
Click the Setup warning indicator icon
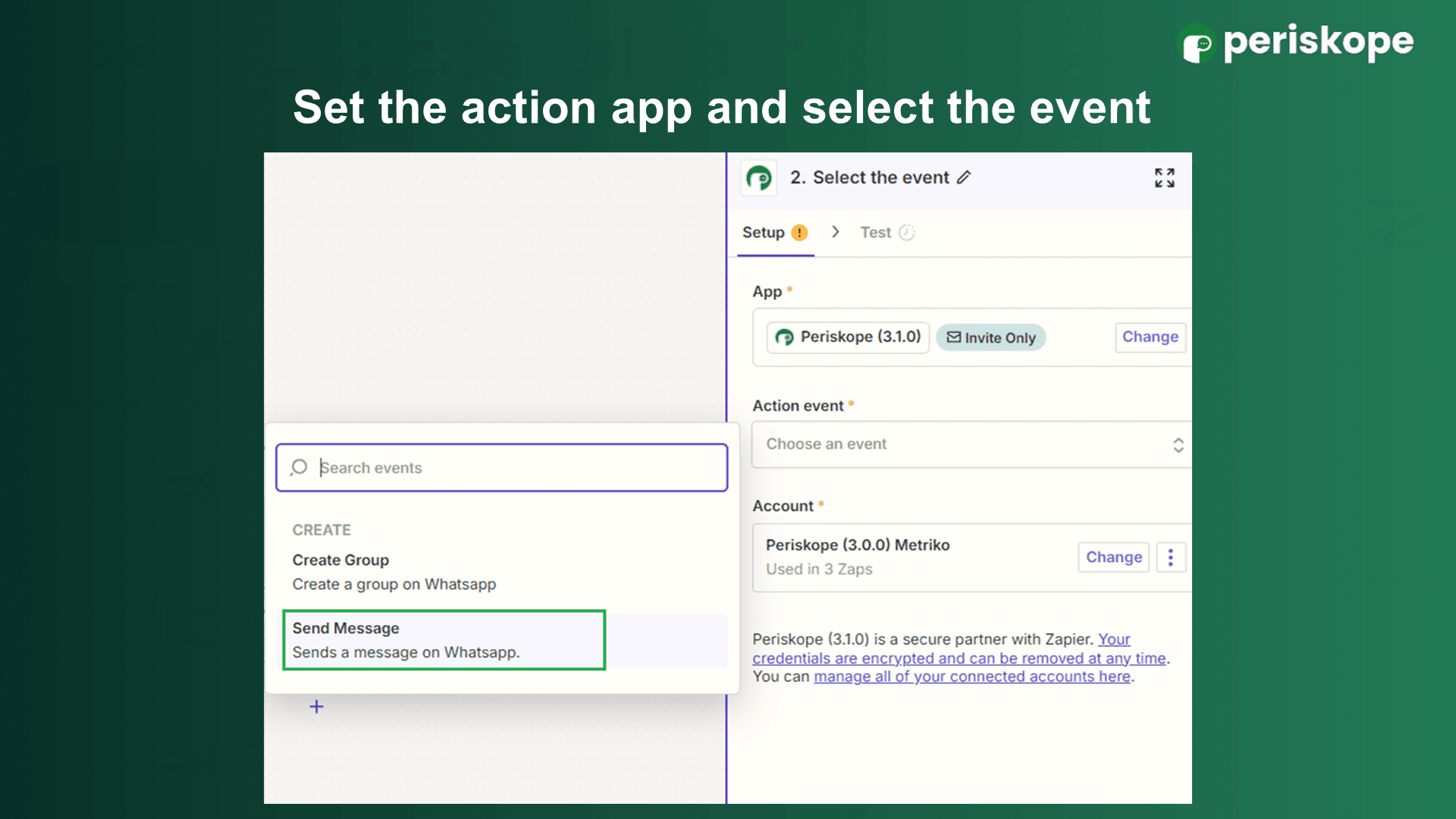click(799, 233)
